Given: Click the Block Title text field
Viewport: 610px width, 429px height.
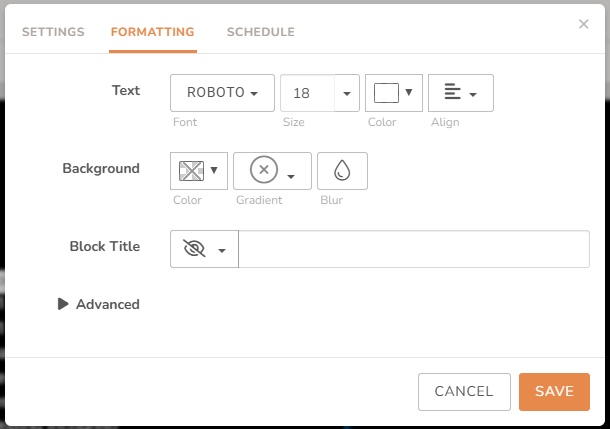Looking at the screenshot, I should coord(414,249).
